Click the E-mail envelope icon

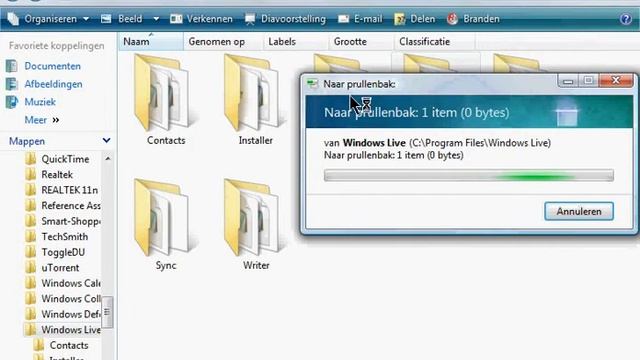[344, 19]
